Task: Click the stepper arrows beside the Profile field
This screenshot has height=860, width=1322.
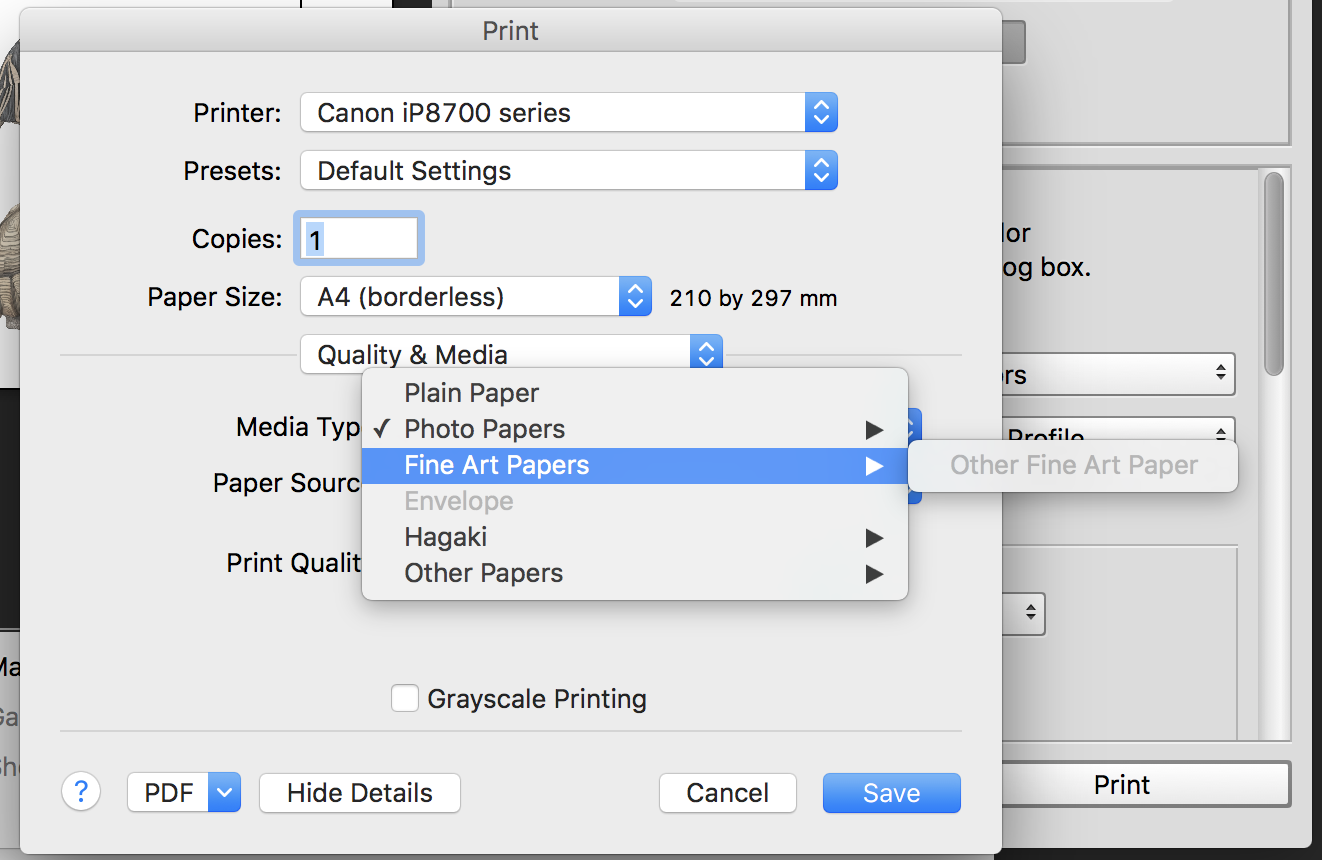Action: click(x=1219, y=435)
